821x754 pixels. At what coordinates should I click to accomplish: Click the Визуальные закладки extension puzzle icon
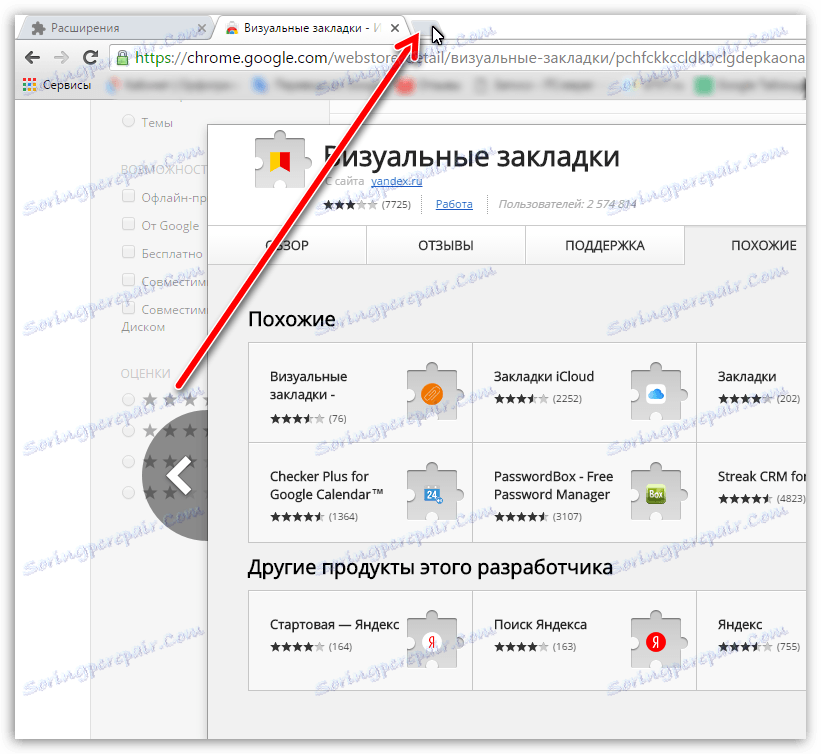pyautogui.click(x=281, y=160)
